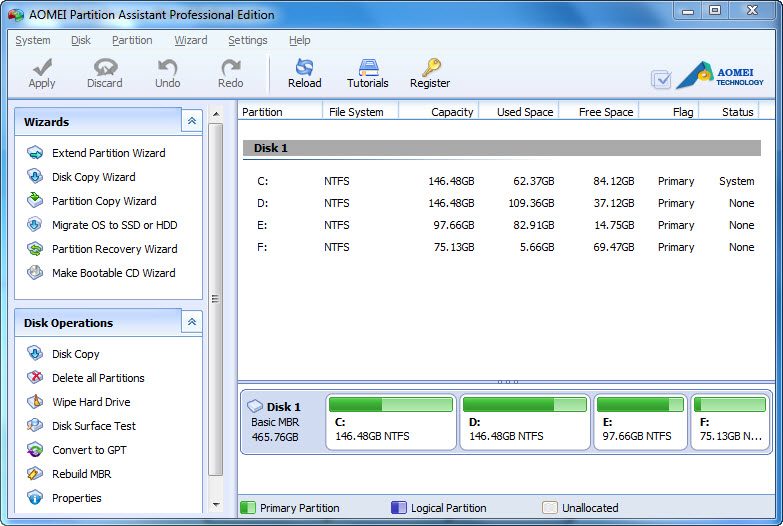Select the C: partition row
This screenshot has height=526, width=783.
pyautogui.click(x=502, y=181)
